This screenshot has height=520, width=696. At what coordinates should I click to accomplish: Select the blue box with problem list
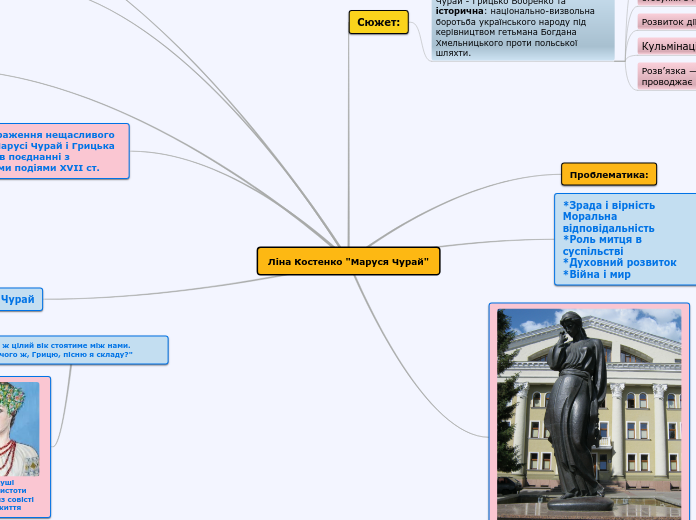pyautogui.click(x=625, y=239)
